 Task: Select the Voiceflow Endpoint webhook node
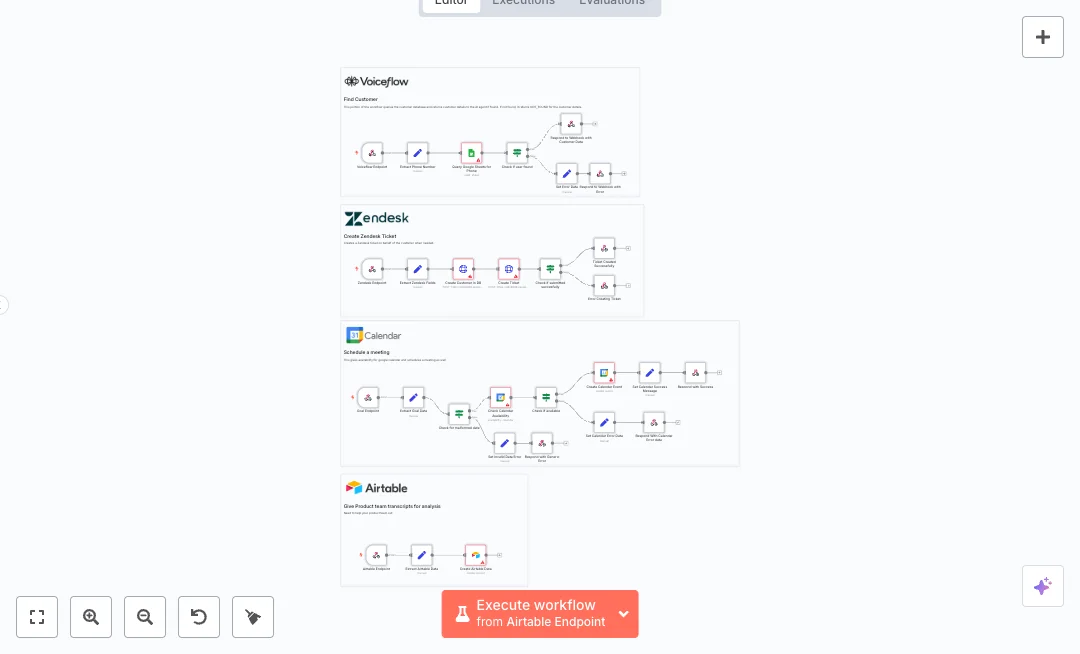click(372, 153)
